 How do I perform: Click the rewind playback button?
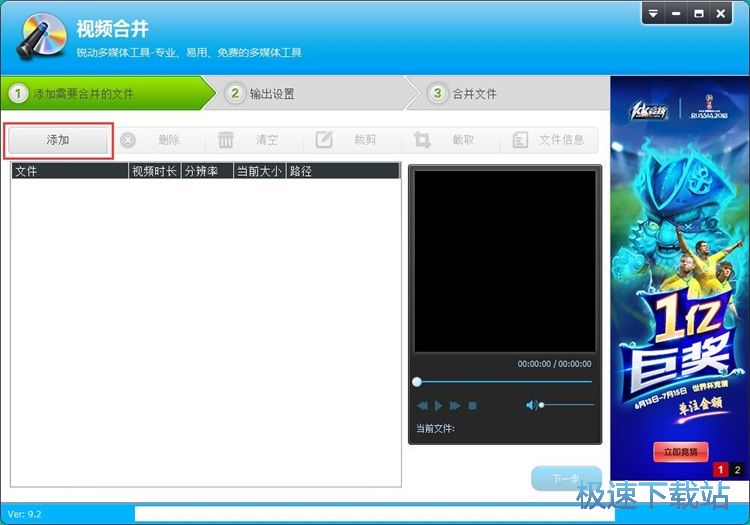[422, 406]
